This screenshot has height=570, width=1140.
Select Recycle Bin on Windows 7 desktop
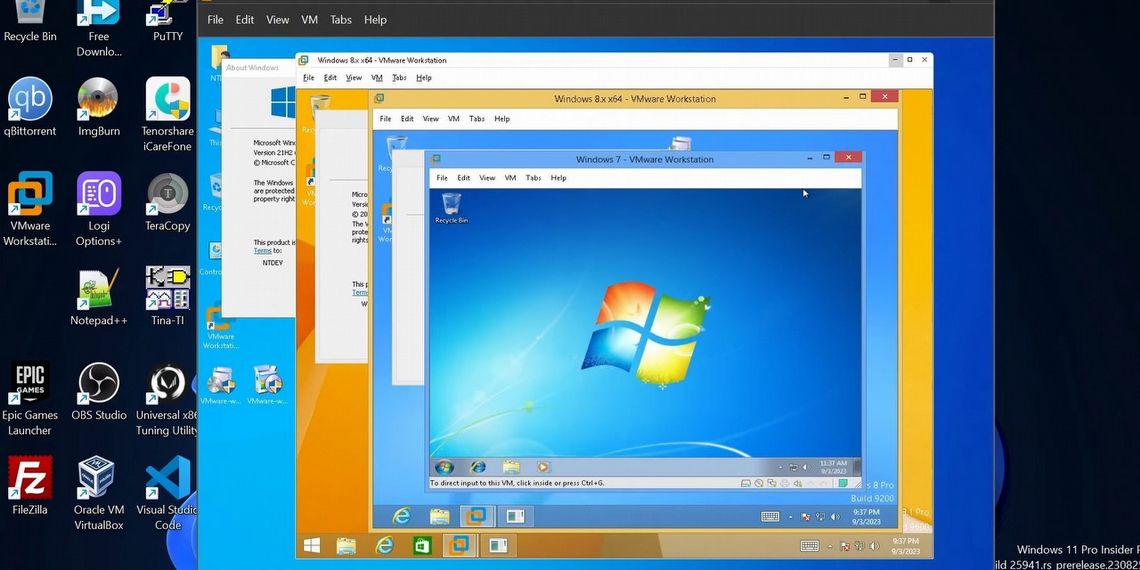coord(451,208)
